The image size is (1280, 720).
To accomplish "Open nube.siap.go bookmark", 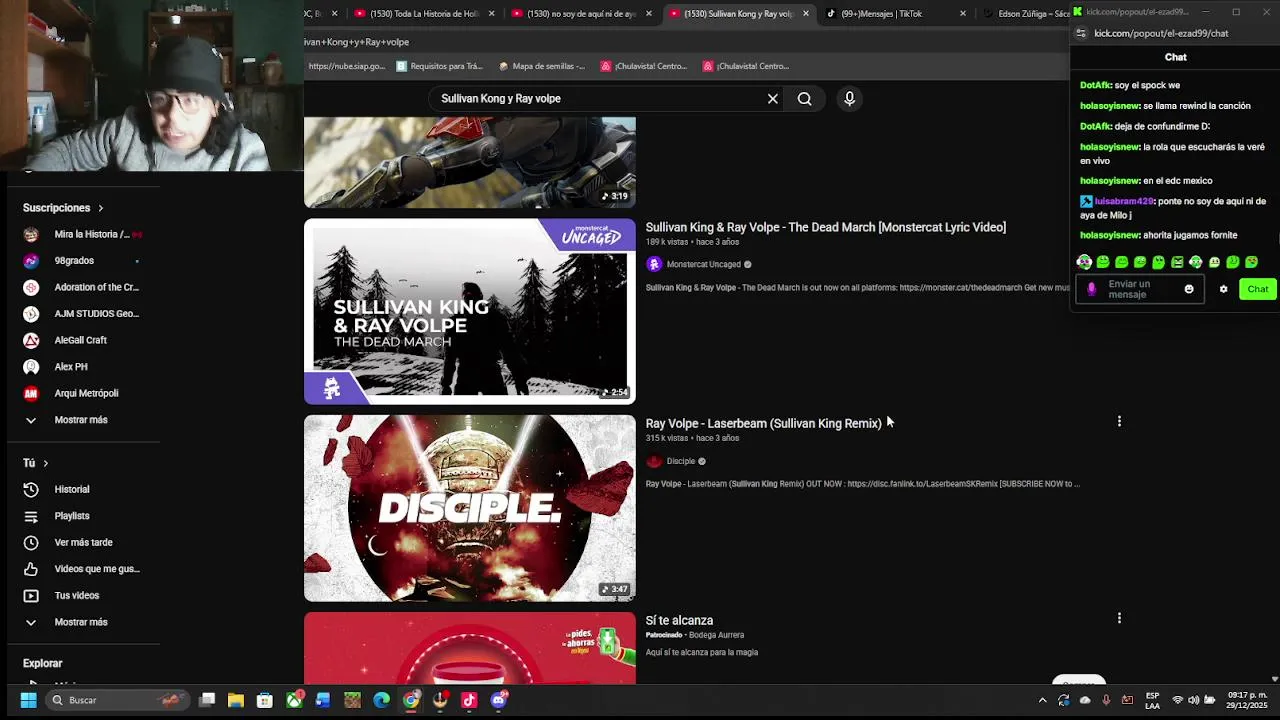I will [346, 66].
